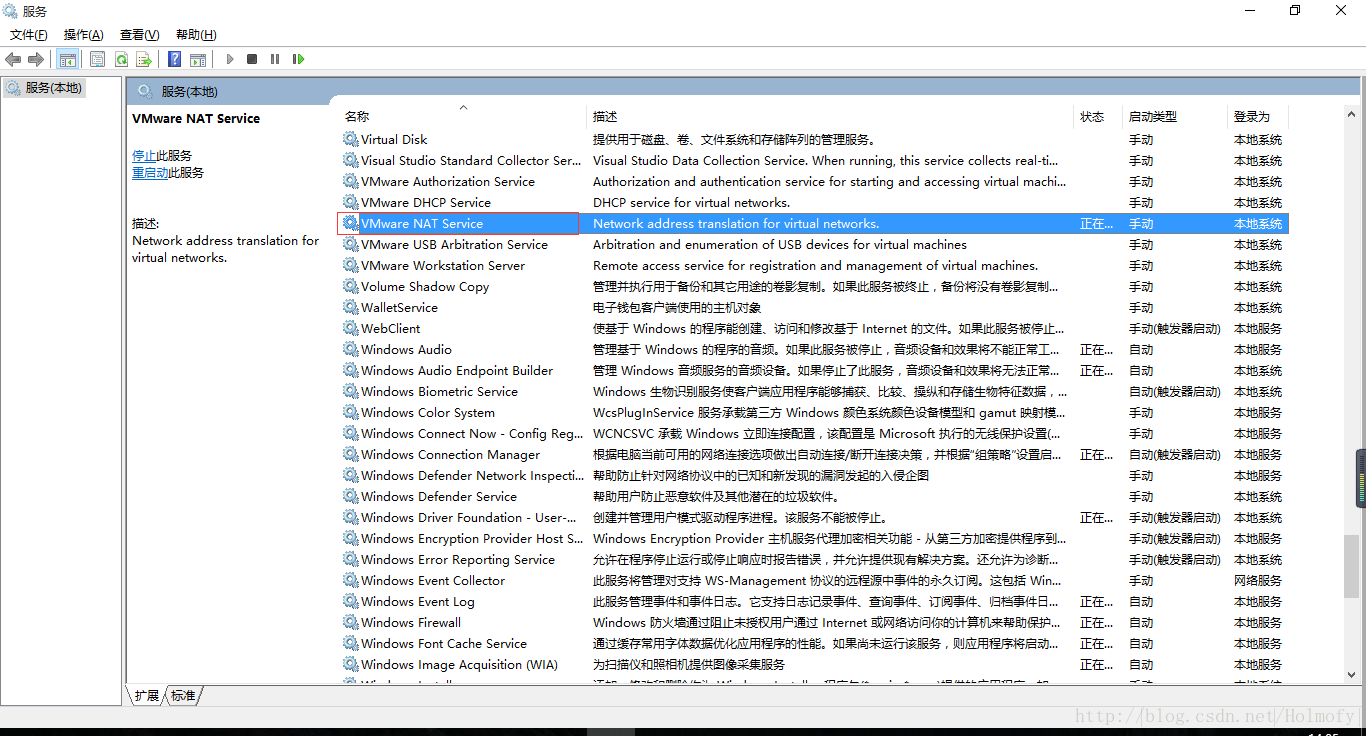Click gear icon of Windows Color System
The image size is (1366, 736).
point(350,412)
